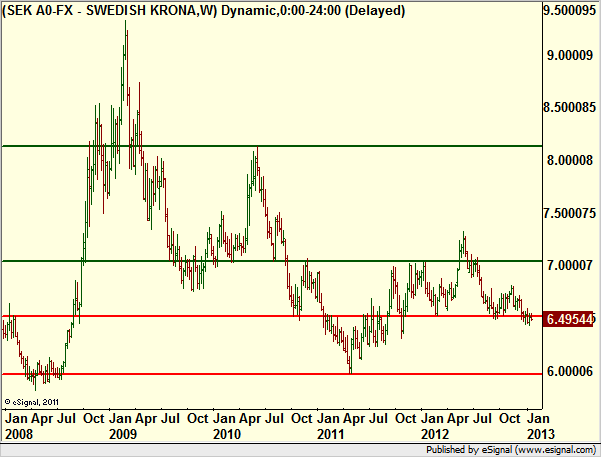Image resolution: width=601 pixels, height=457 pixels.
Task: Select the 7.00007 price axis label
Action: (570, 265)
